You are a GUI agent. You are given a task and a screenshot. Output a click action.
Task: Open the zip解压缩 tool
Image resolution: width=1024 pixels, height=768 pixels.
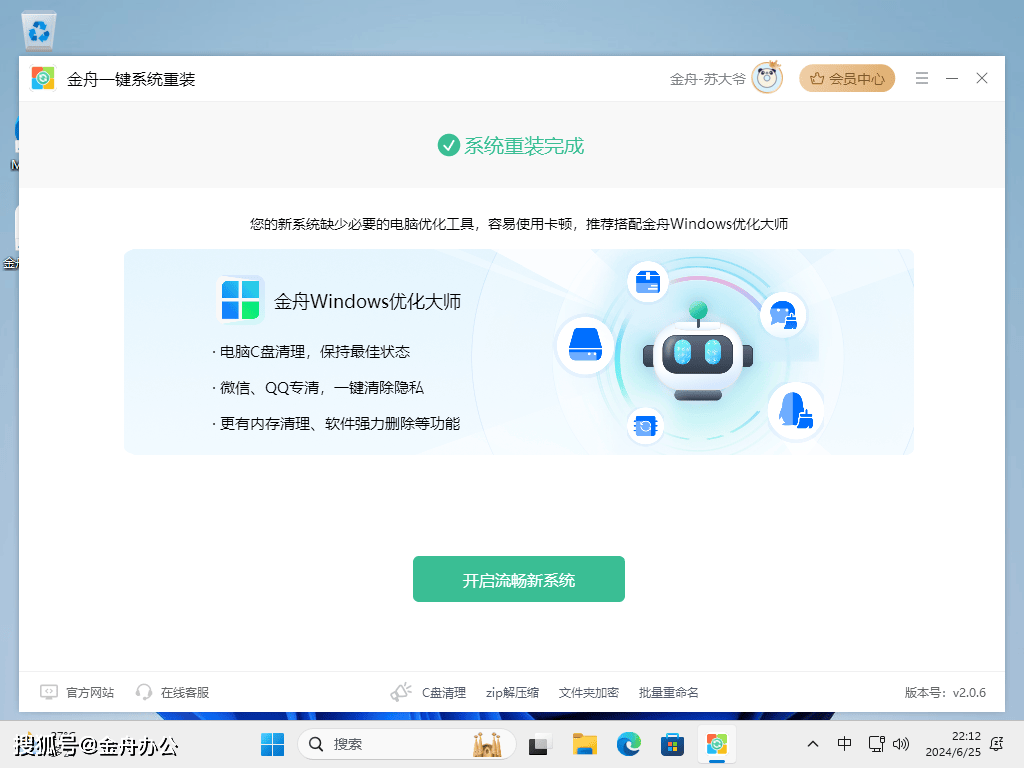[512, 692]
